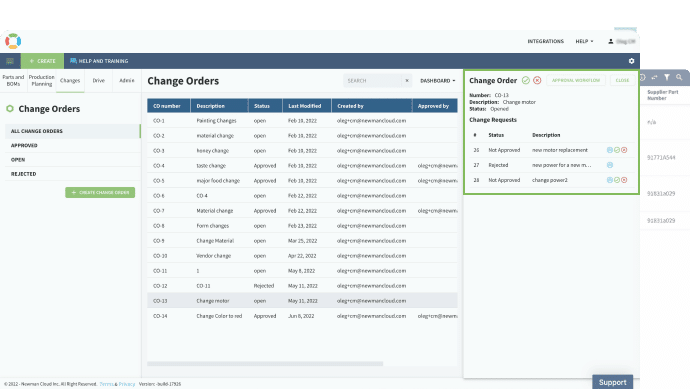Filter by Rejected change orders

(x=73, y=174)
